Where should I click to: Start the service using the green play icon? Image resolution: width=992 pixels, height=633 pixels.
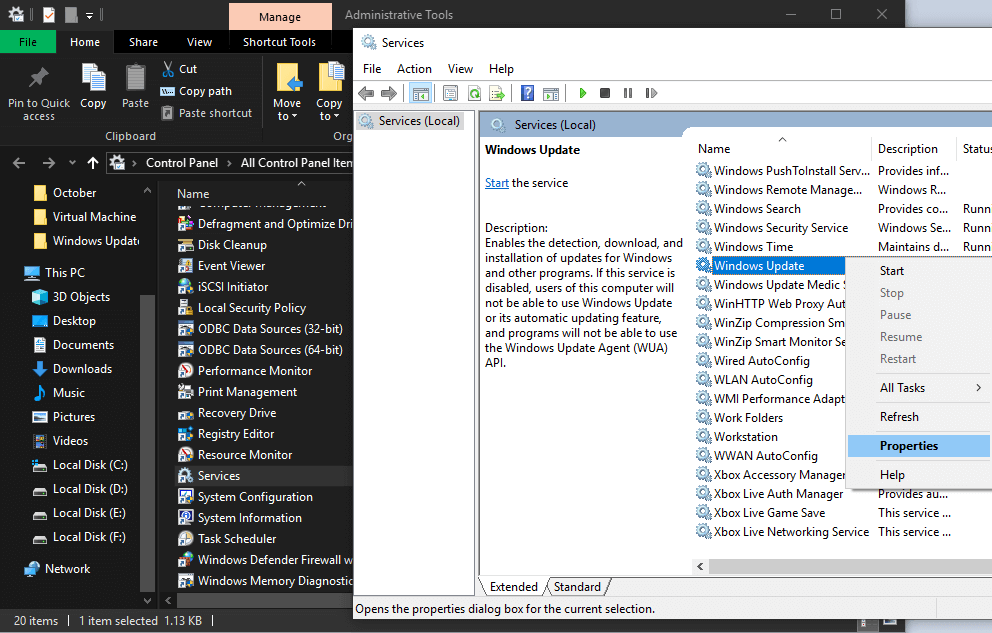click(583, 93)
